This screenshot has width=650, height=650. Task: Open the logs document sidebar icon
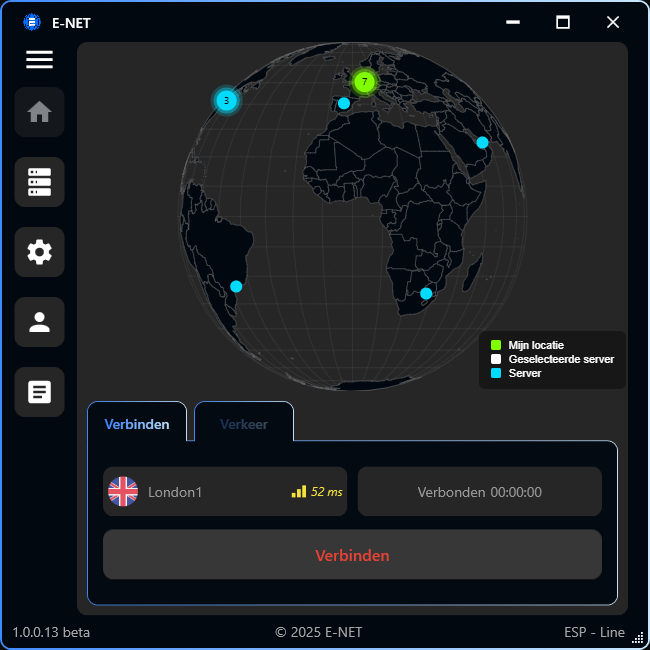click(x=40, y=392)
